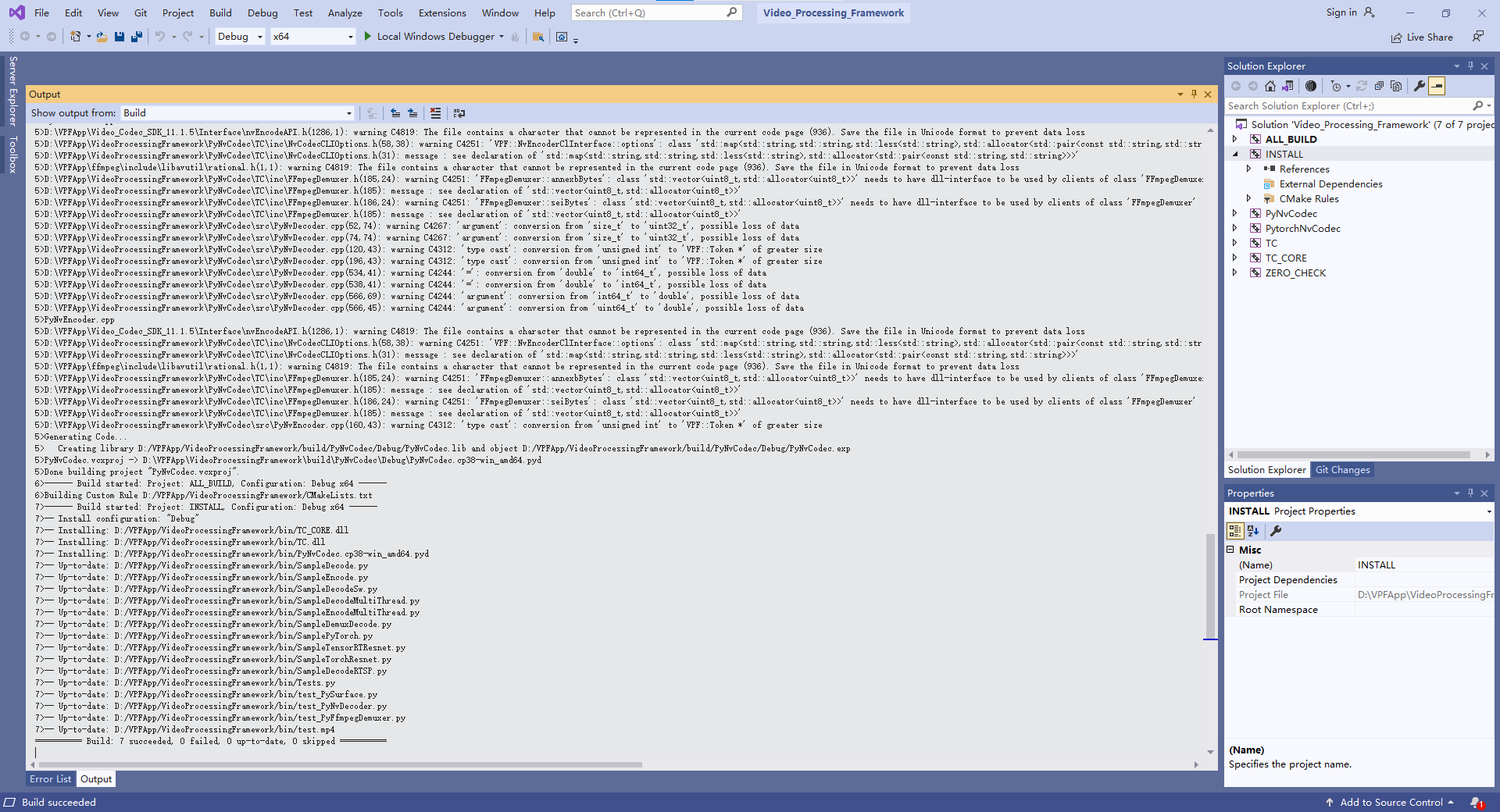Switch views icon in Solution Explorer
The height and width of the screenshot is (812, 1500).
[1287, 86]
